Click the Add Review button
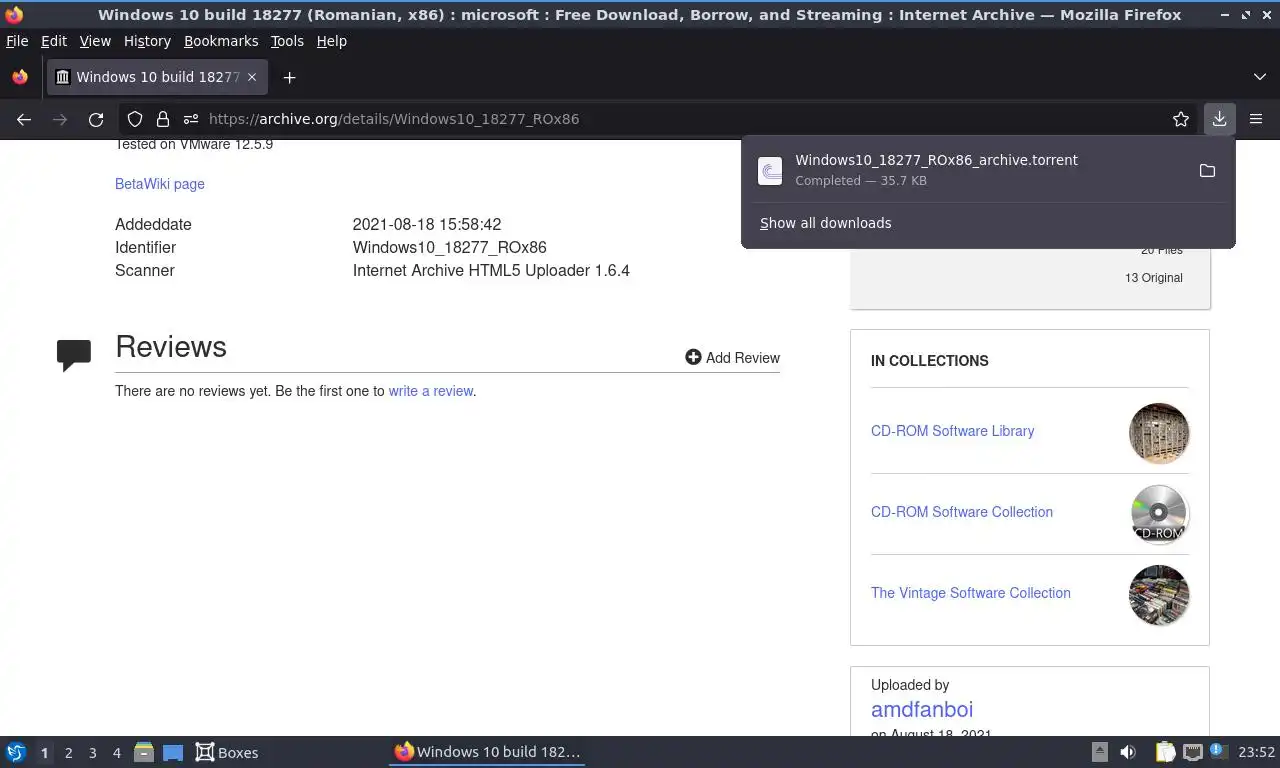 click(733, 357)
